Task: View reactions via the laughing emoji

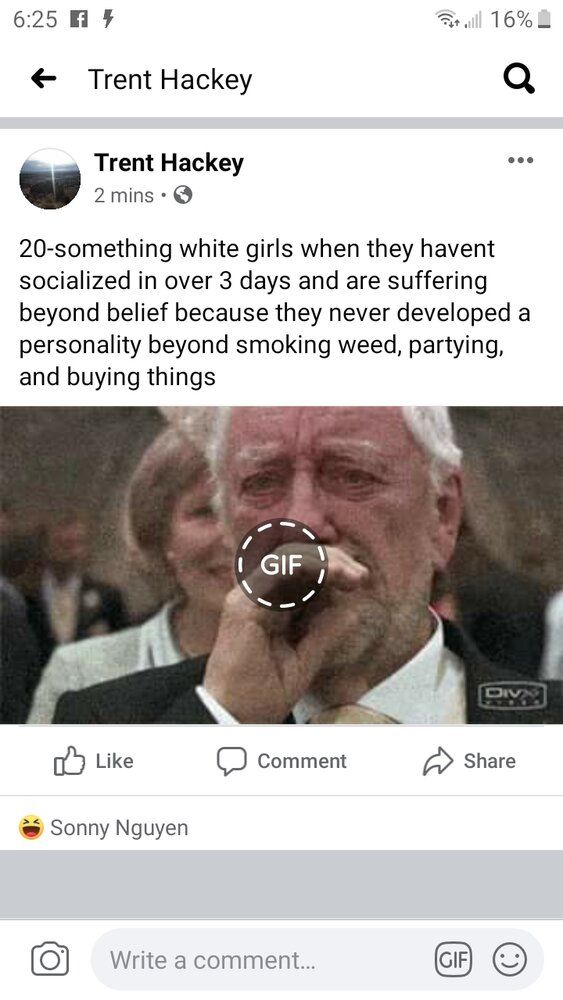Action: (x=31, y=828)
